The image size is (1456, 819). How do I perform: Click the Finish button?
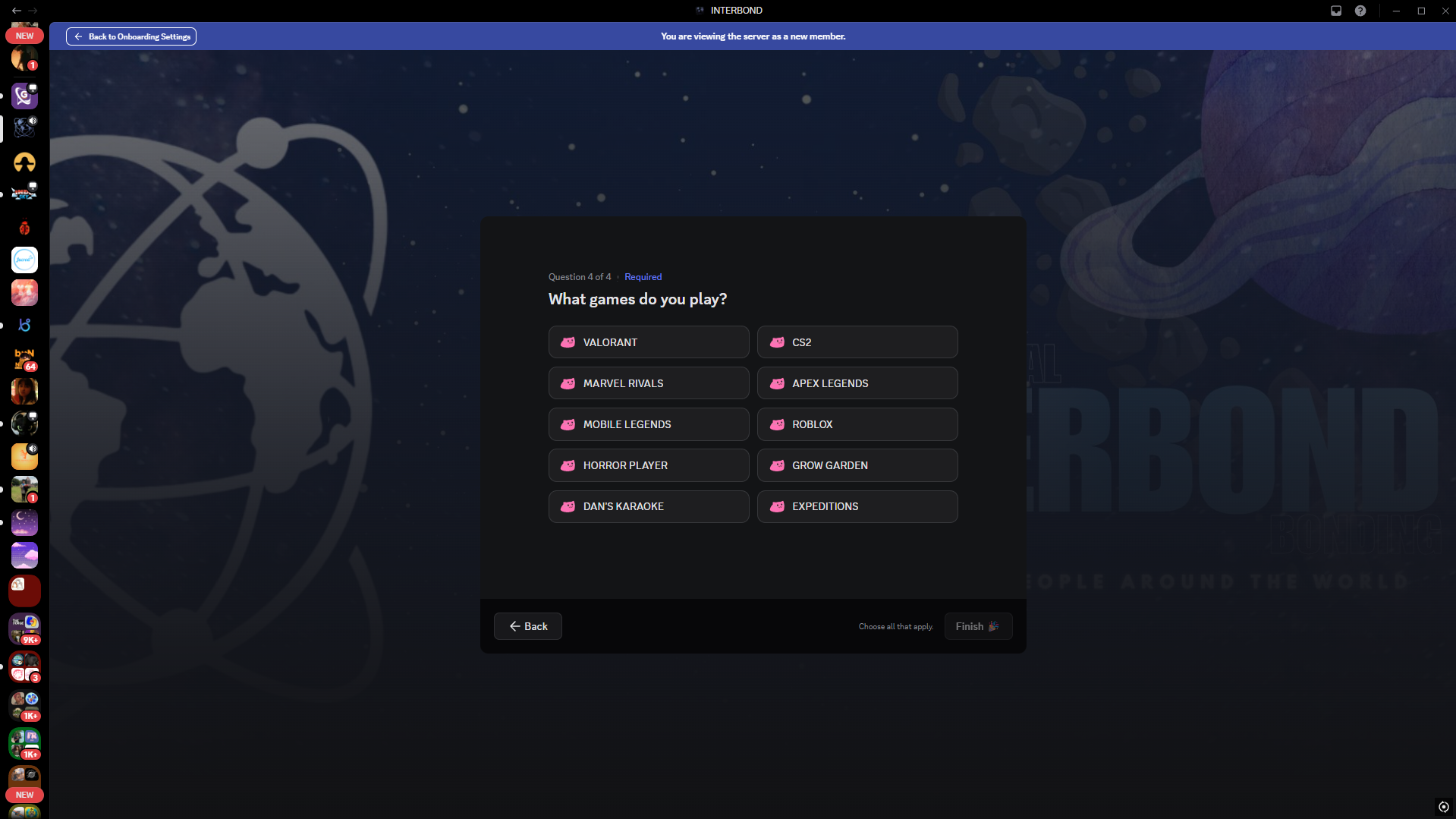[x=978, y=626]
